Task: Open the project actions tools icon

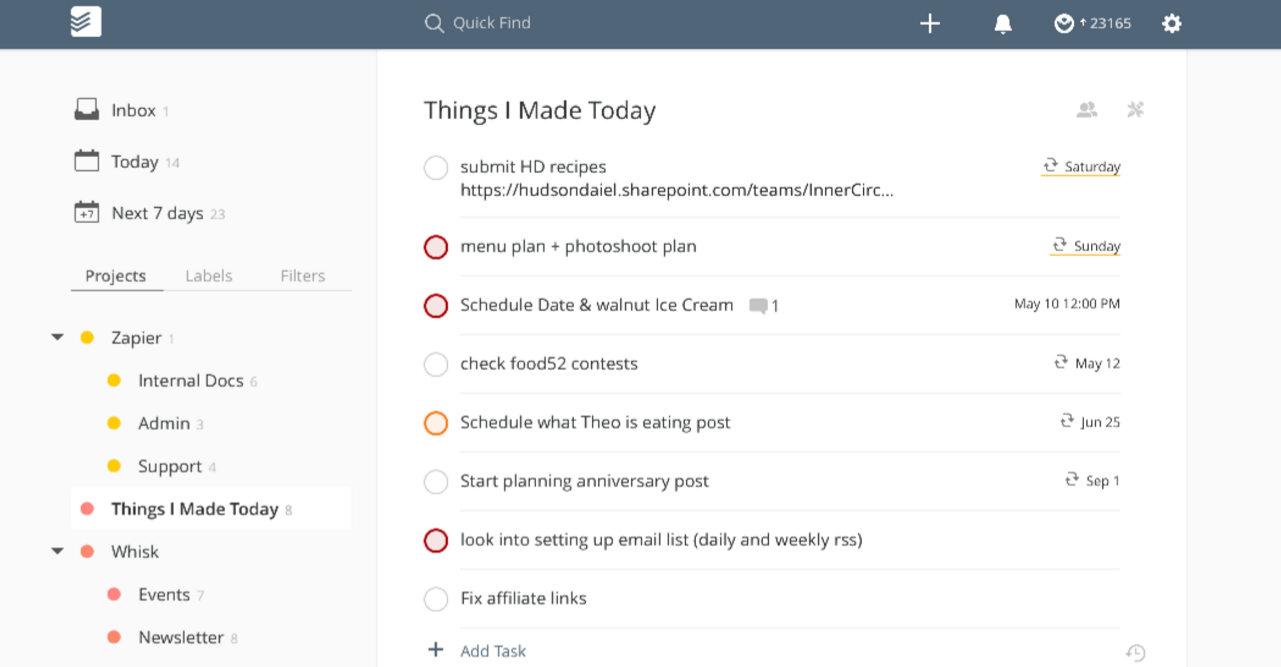Action: pyautogui.click(x=1135, y=110)
